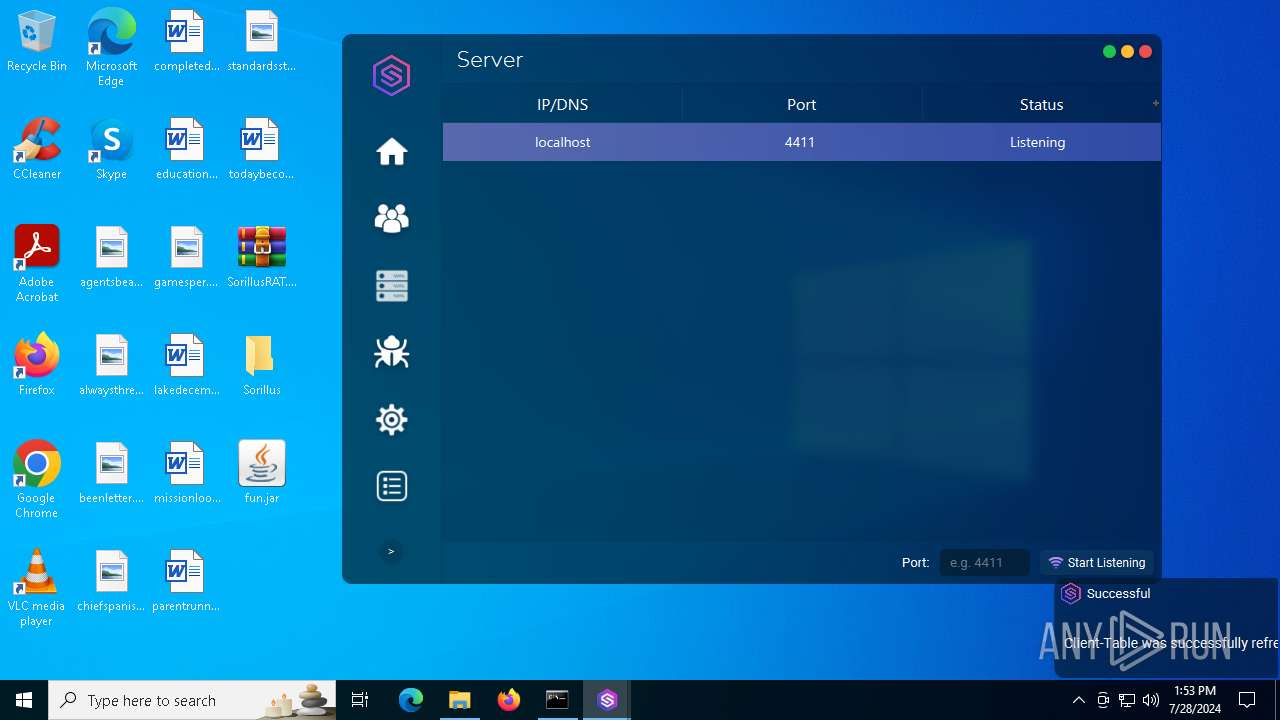This screenshot has width=1280, height=720.
Task: Click the Sorillus taskbar button
Action: pyautogui.click(x=607, y=700)
